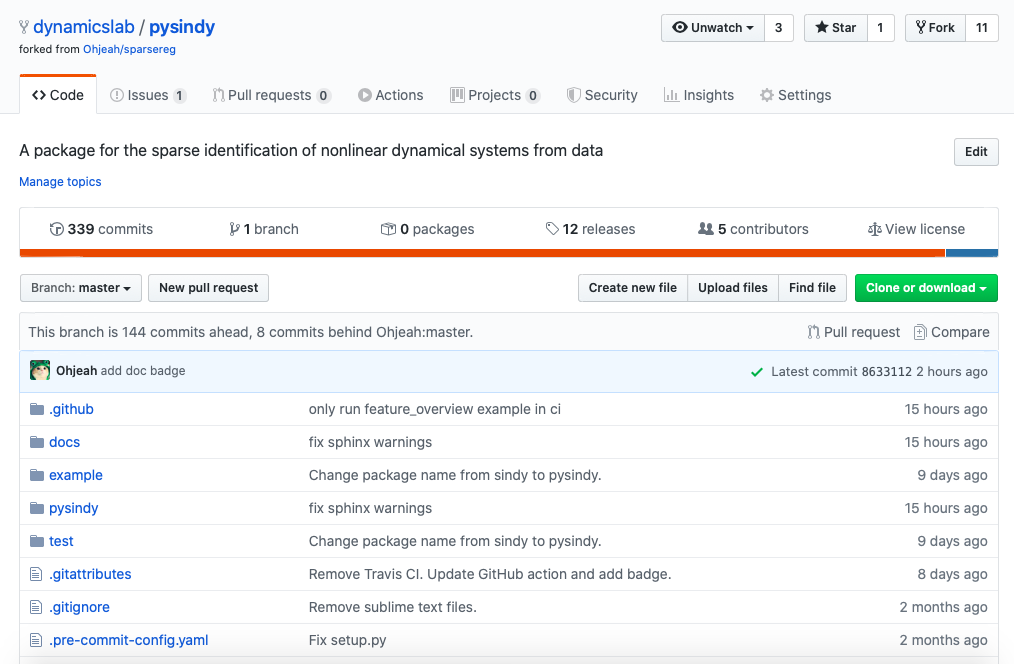
Task: Click the 'add doc badge' commit message
Action: [143, 370]
